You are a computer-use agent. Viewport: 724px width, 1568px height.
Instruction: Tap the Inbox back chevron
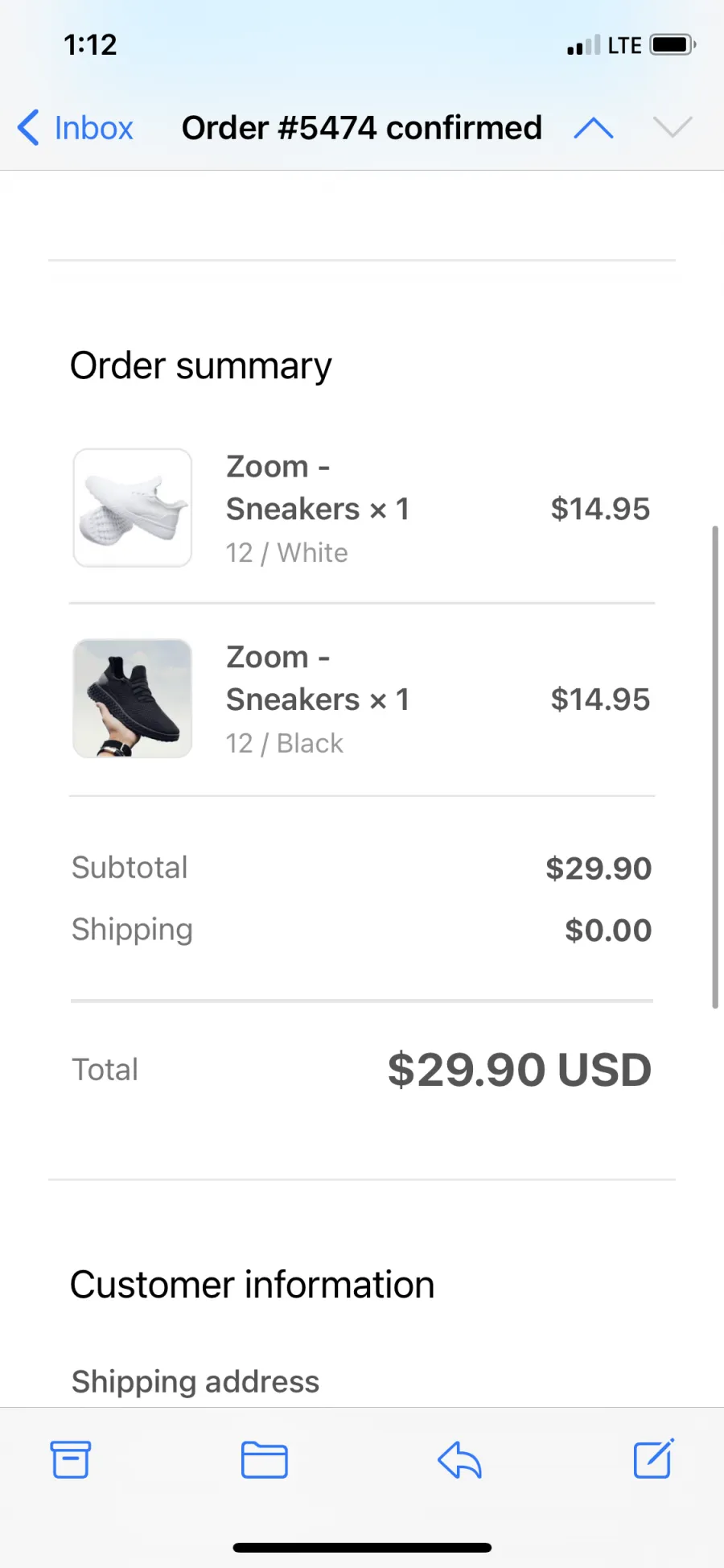(28, 128)
